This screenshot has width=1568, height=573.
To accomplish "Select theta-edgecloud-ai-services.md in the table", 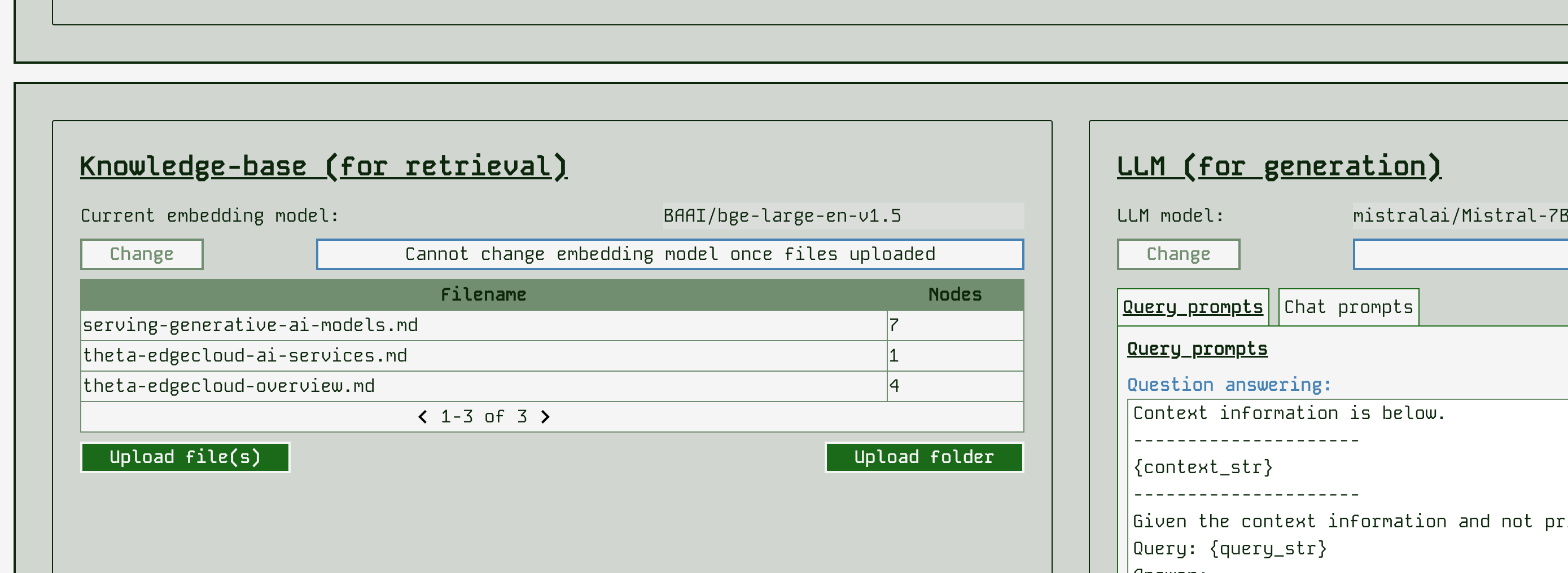I will [x=245, y=356].
